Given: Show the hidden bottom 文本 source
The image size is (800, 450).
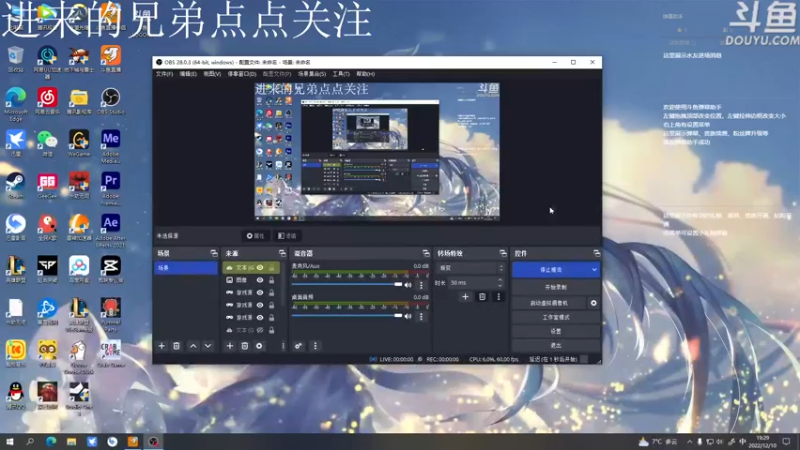Looking at the screenshot, I should click(260, 330).
